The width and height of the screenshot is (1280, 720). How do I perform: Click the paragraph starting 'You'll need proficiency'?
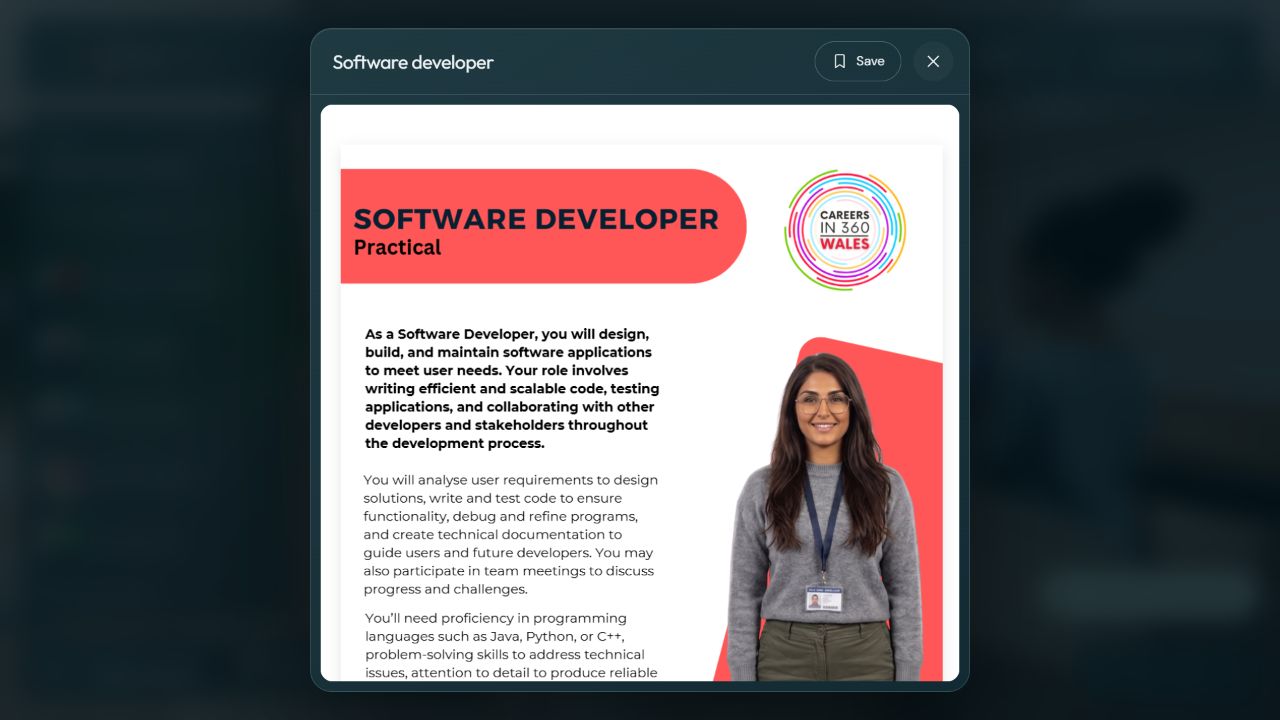pos(511,645)
